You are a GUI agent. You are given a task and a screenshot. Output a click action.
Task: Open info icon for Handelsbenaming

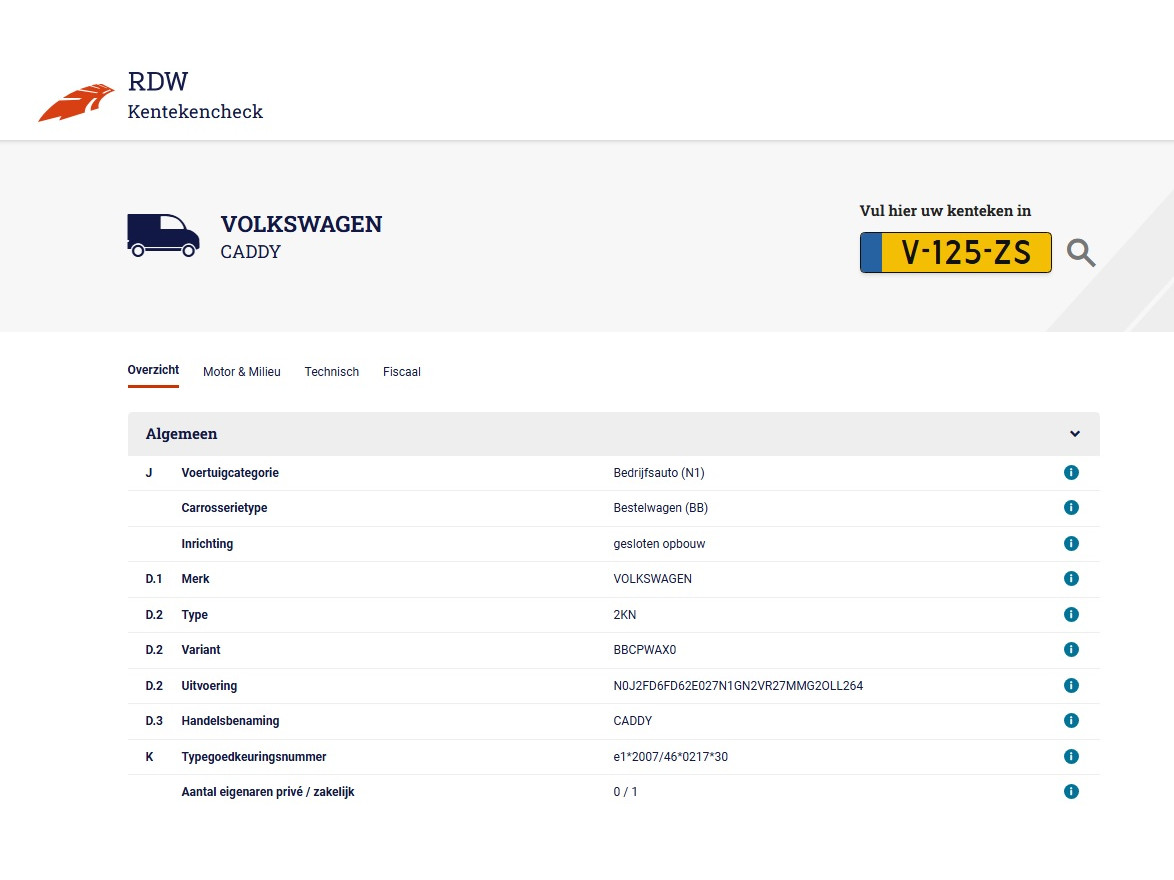click(1071, 721)
